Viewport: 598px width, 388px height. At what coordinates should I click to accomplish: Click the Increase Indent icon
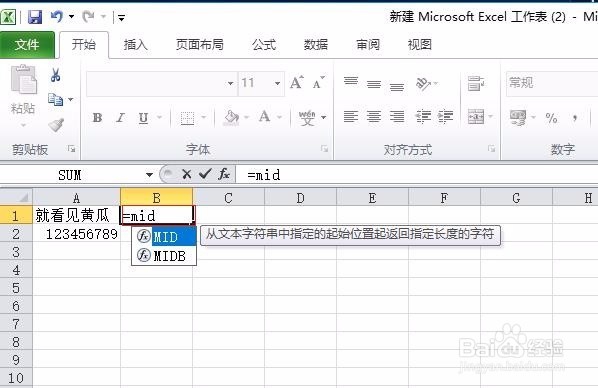(x=445, y=116)
